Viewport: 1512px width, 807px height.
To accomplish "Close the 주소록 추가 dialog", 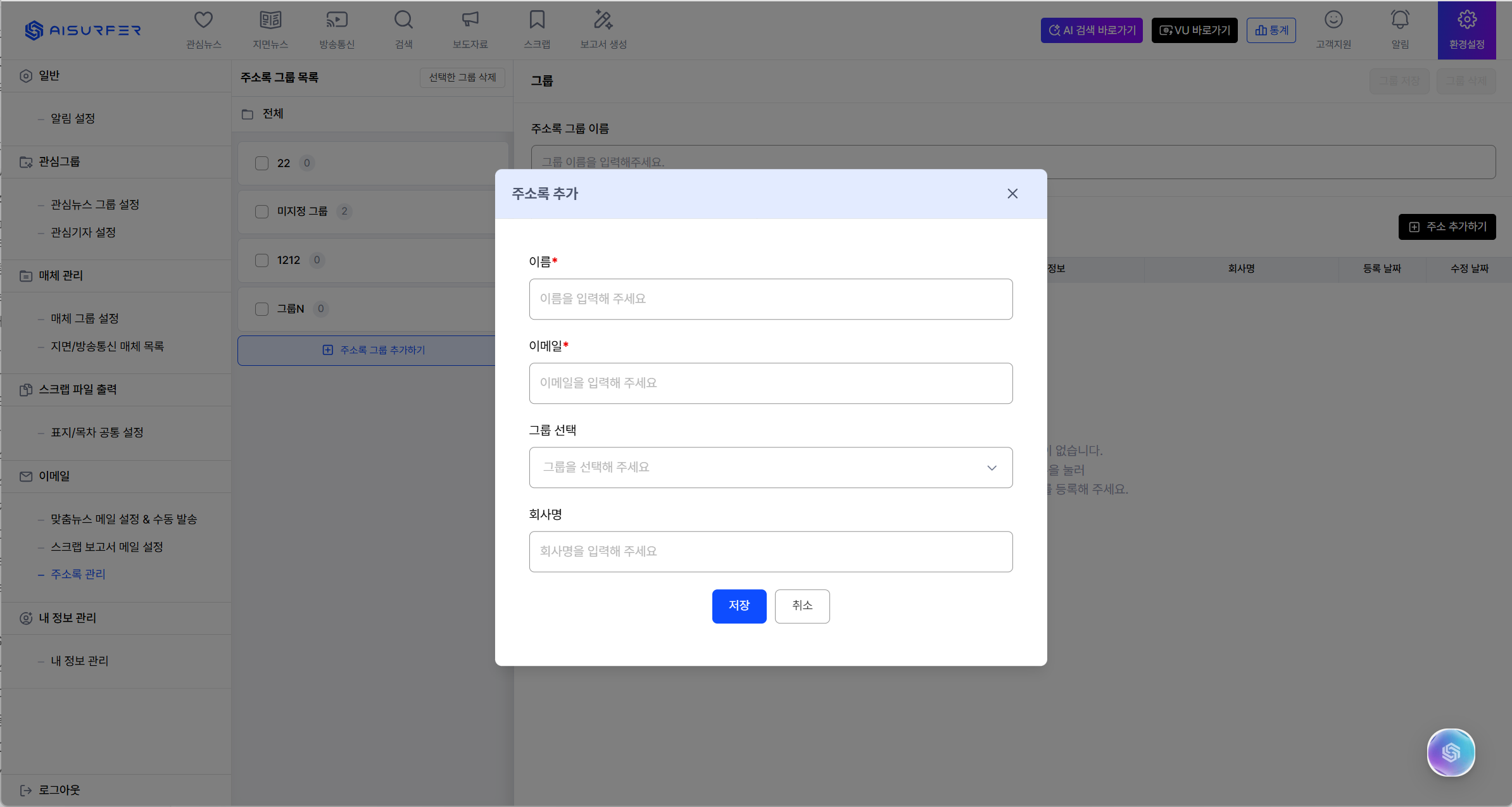I will click(1012, 194).
